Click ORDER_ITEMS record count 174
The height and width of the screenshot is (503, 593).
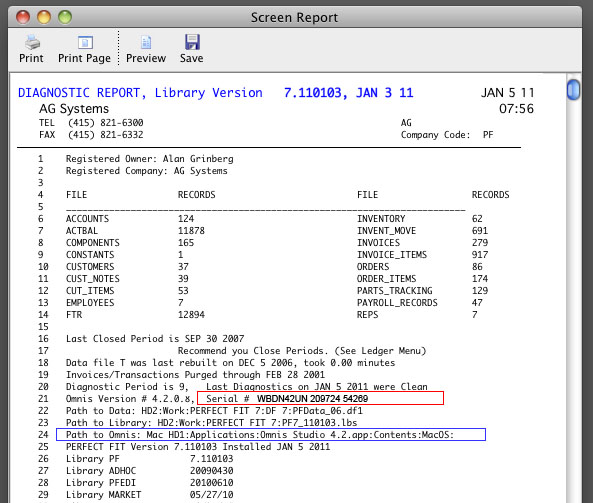tap(480, 279)
